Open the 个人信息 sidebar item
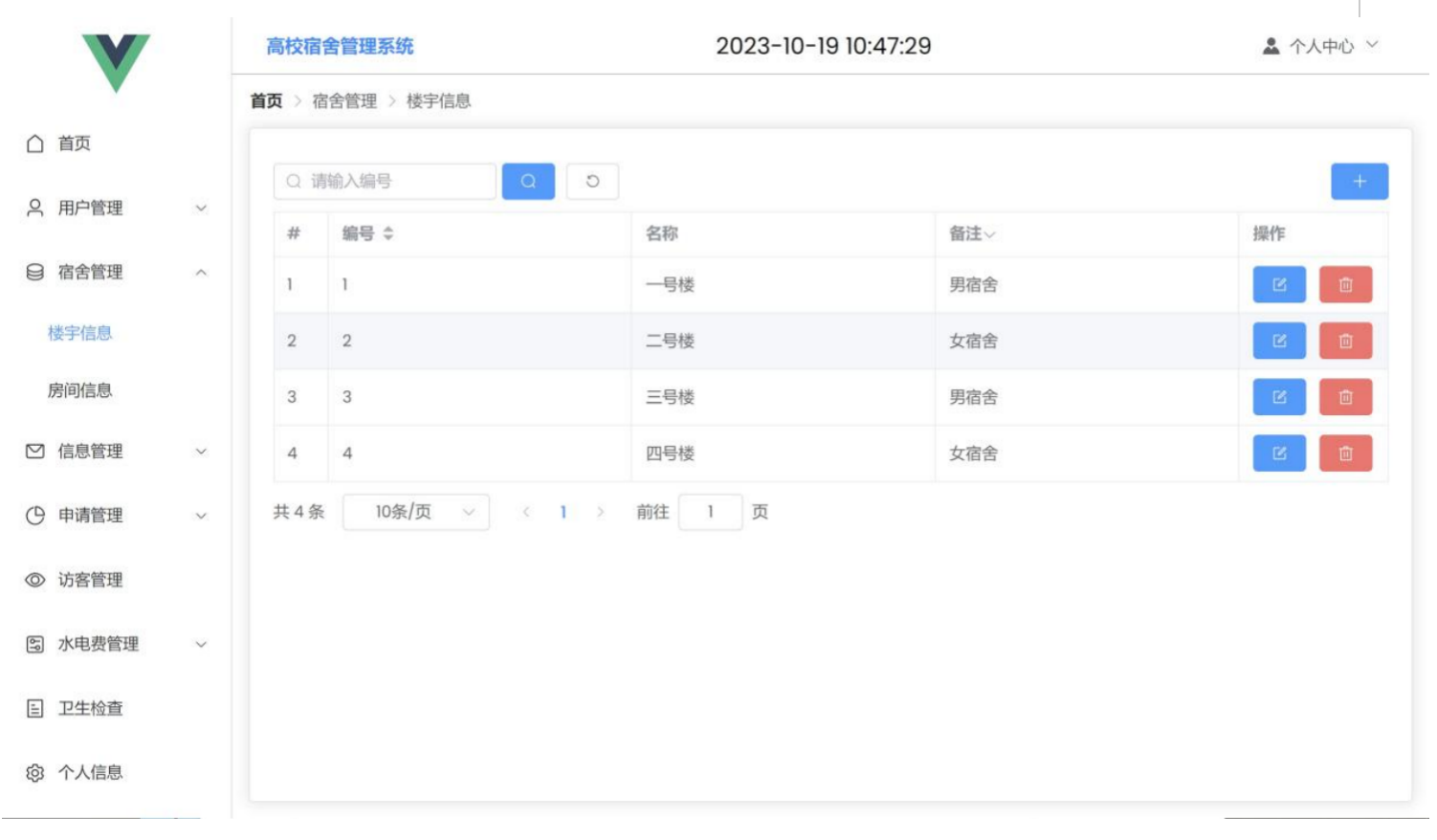This screenshot has height=840, width=1437. pyautogui.click(x=116, y=772)
